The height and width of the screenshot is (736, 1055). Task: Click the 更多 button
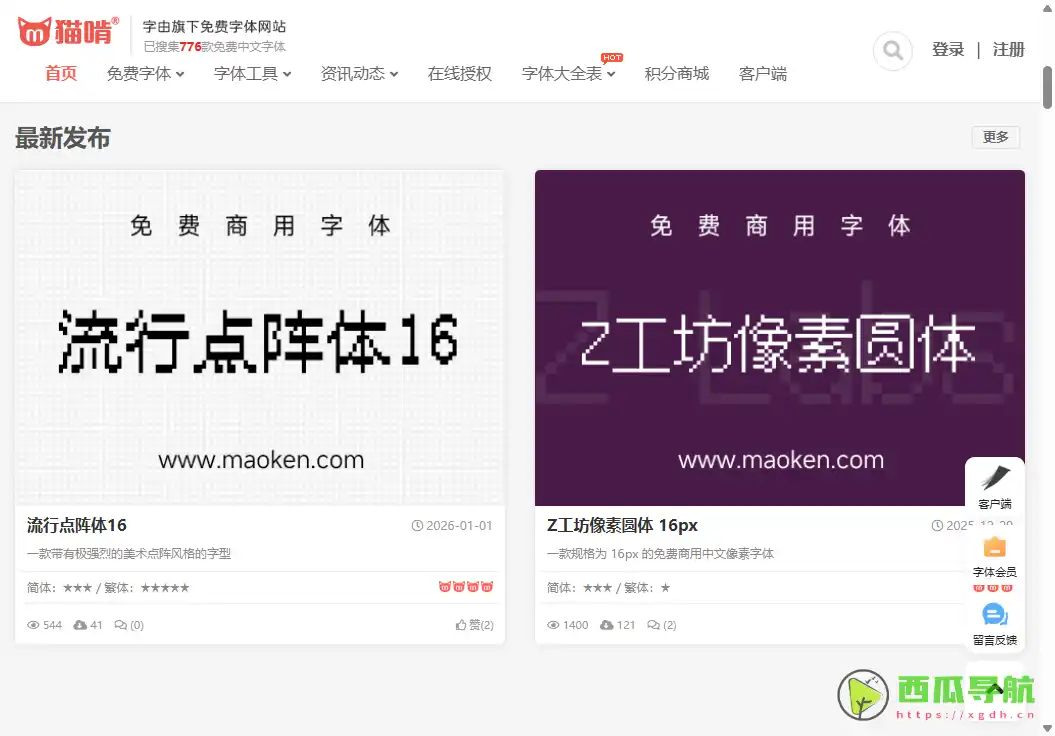click(995, 137)
